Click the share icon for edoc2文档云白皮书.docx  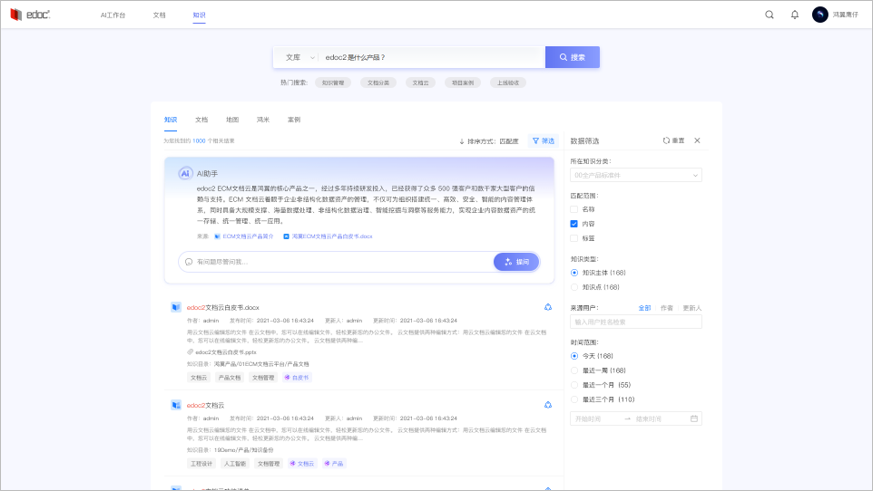point(548,307)
